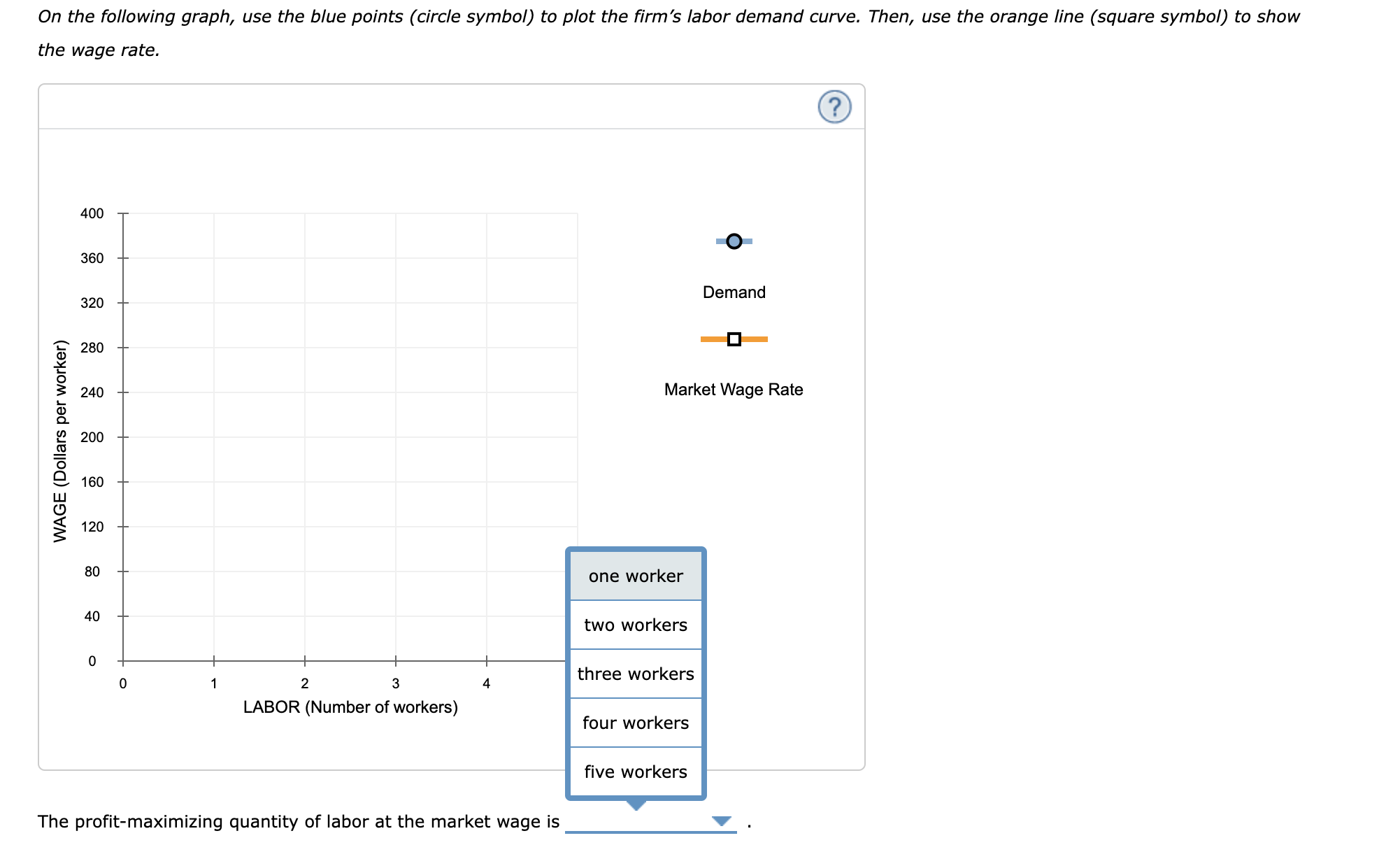Click the orange line segment of the wage tool
Image resolution: width=1400 pixels, height=845 pixels.
(713, 339)
